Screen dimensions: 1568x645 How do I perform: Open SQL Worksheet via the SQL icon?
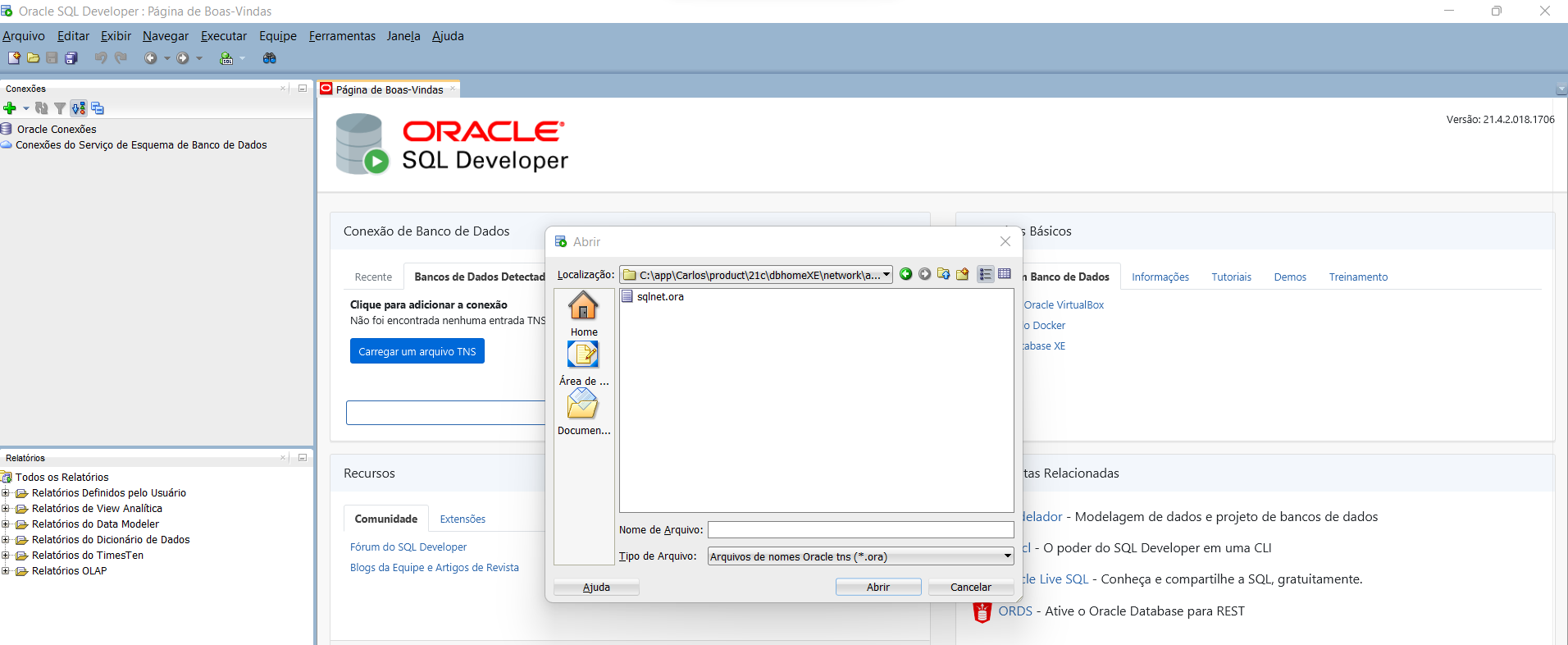tap(226, 58)
